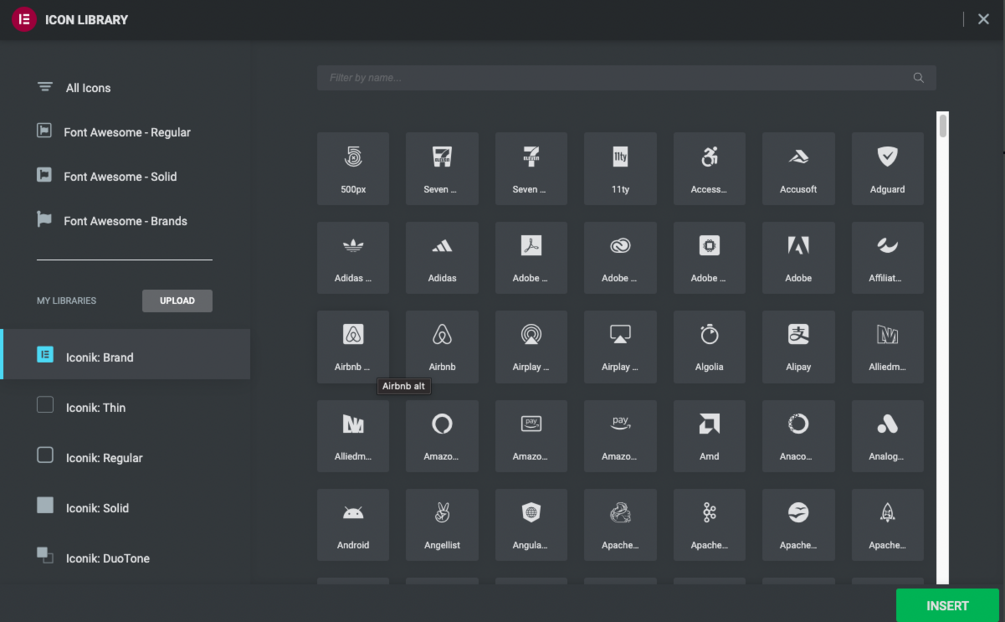This screenshot has width=1005, height=622.
Task: Choose the Adobe icon with square chip symbol
Action: point(709,258)
